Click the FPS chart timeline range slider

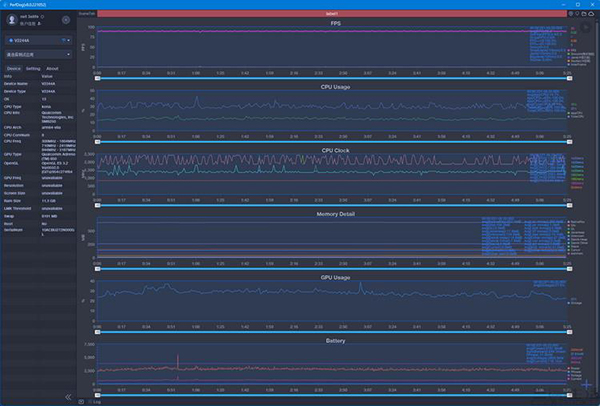pyautogui.click(x=330, y=77)
